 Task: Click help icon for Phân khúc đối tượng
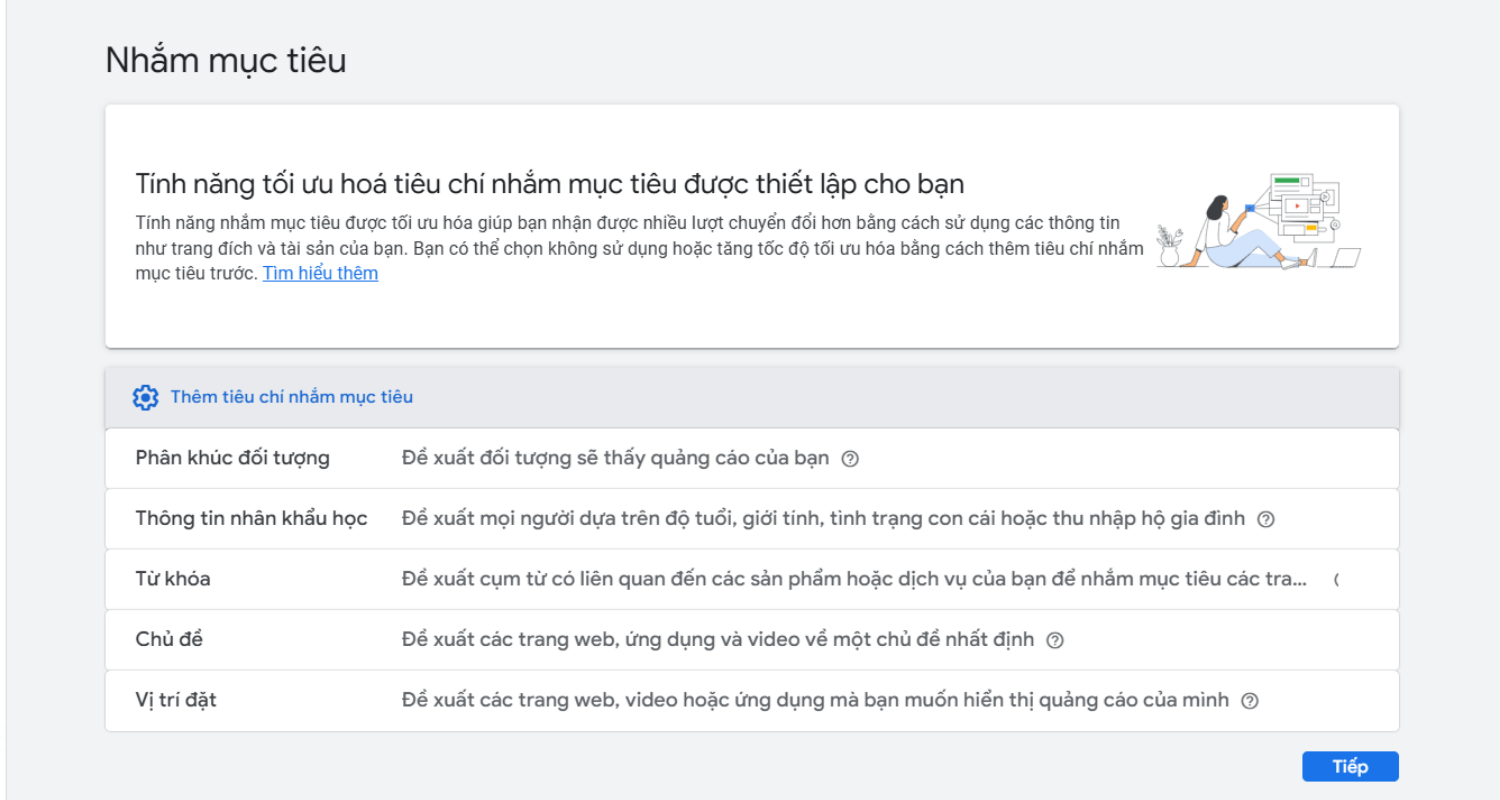[850, 459]
